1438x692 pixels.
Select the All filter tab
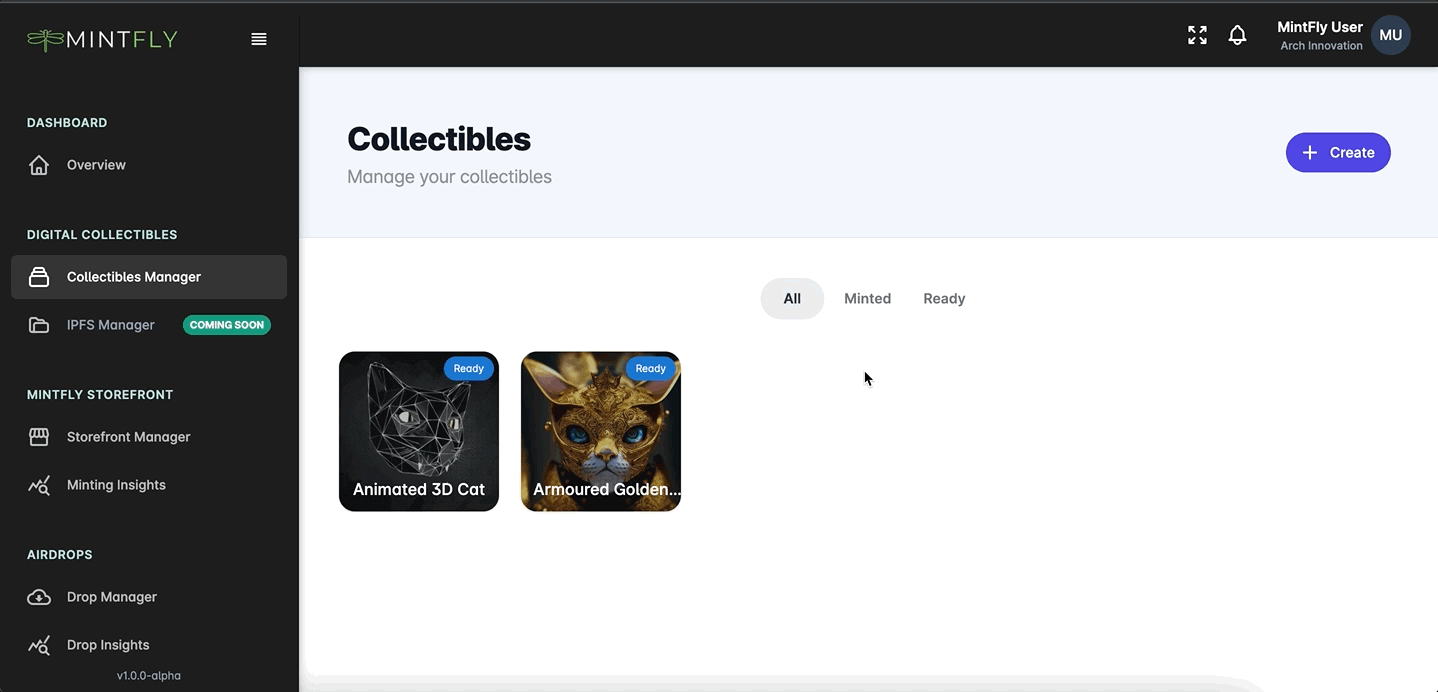pos(792,299)
